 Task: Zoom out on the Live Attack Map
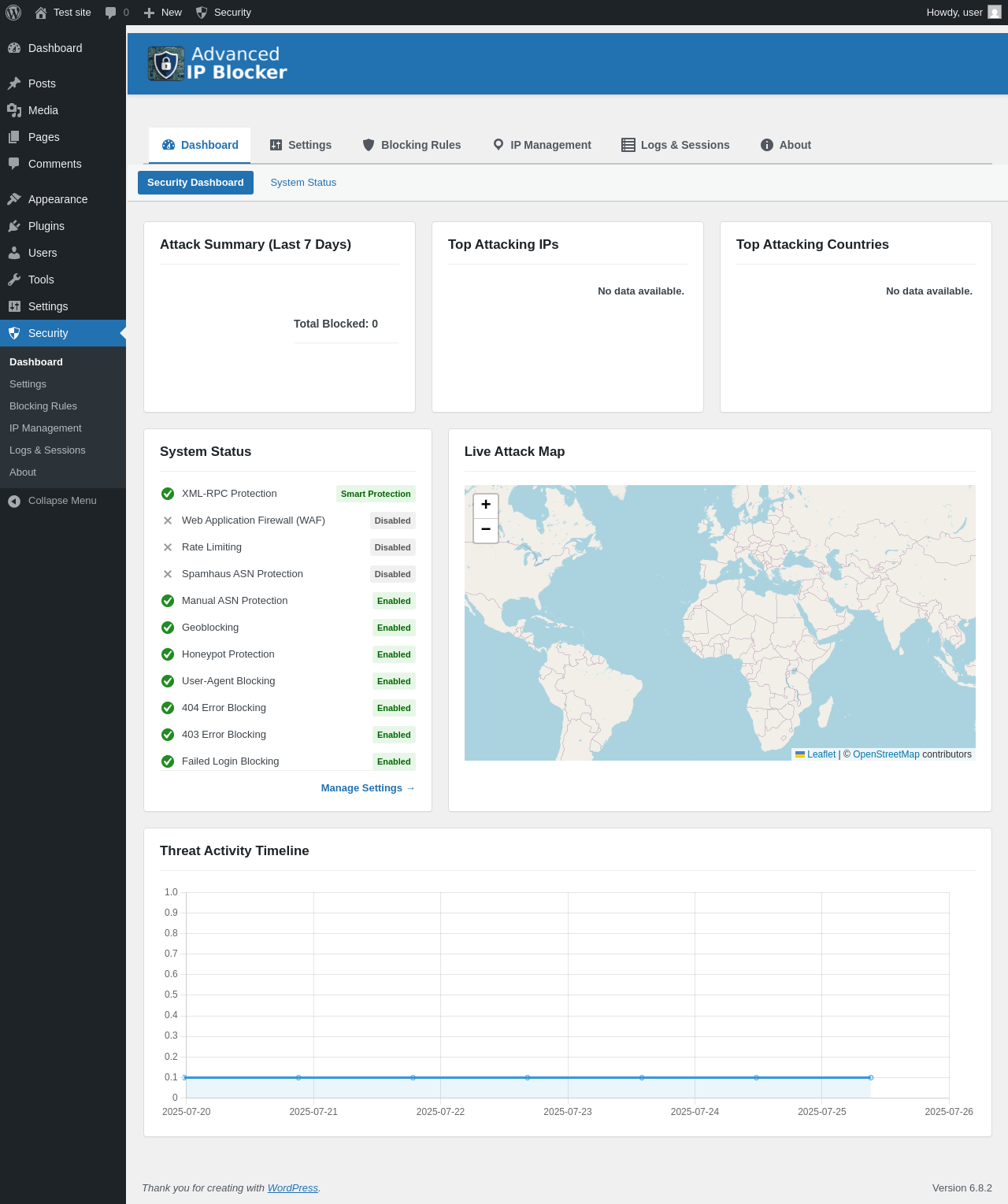click(486, 530)
